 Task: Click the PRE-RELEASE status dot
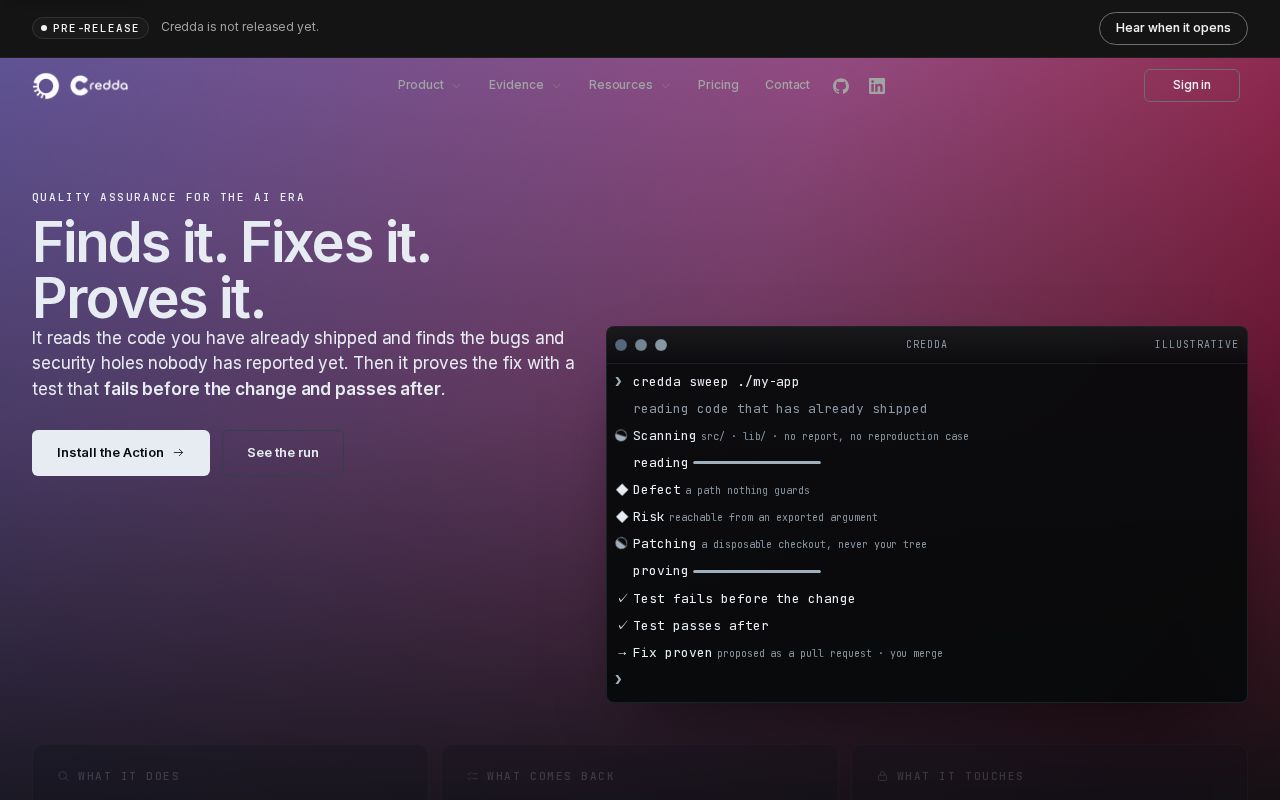44,28
